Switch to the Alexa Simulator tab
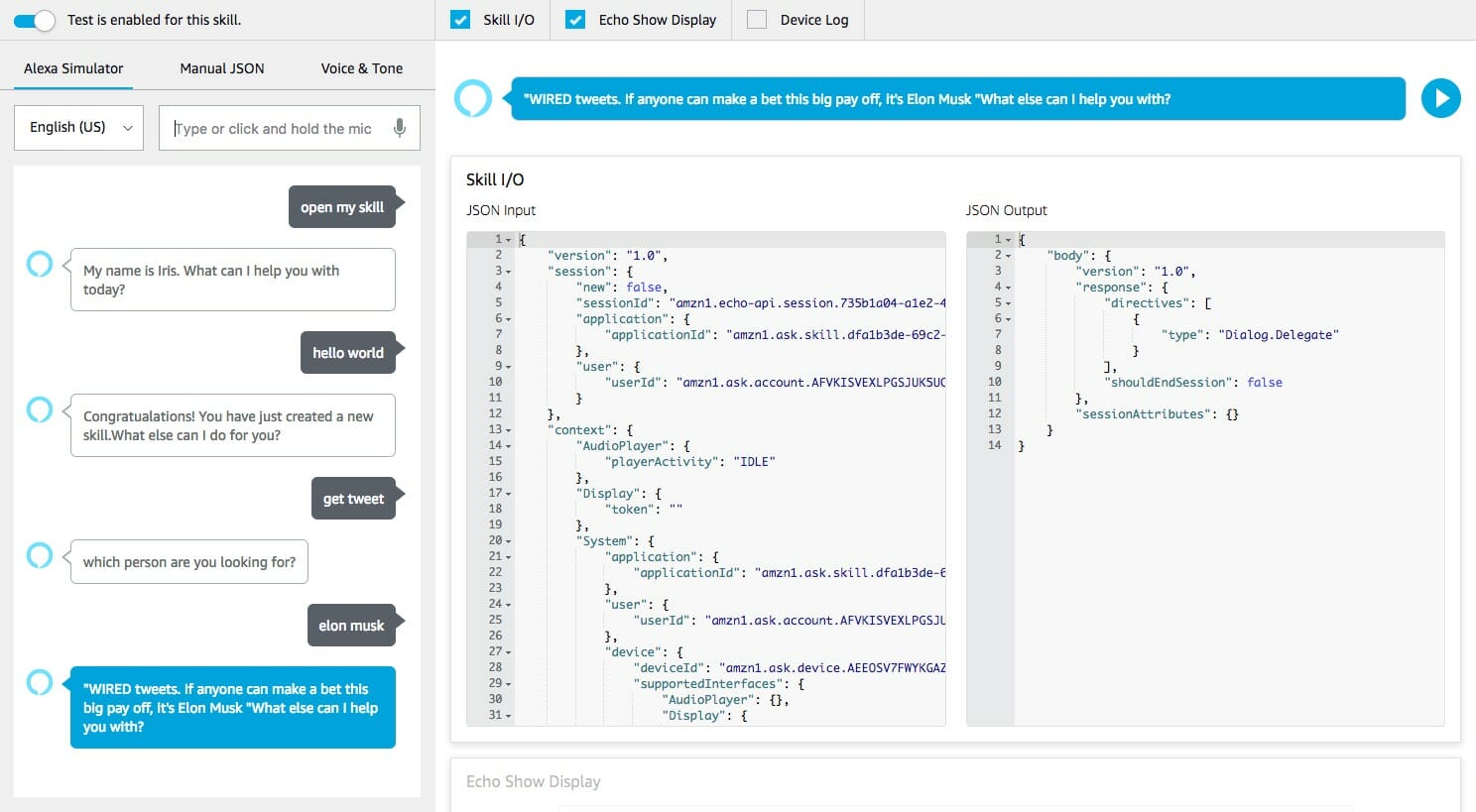This screenshot has height=812, width=1476. pos(73,68)
